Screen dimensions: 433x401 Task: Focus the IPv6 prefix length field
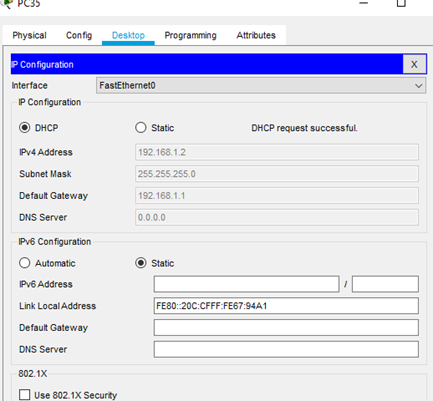pyautogui.click(x=385, y=284)
